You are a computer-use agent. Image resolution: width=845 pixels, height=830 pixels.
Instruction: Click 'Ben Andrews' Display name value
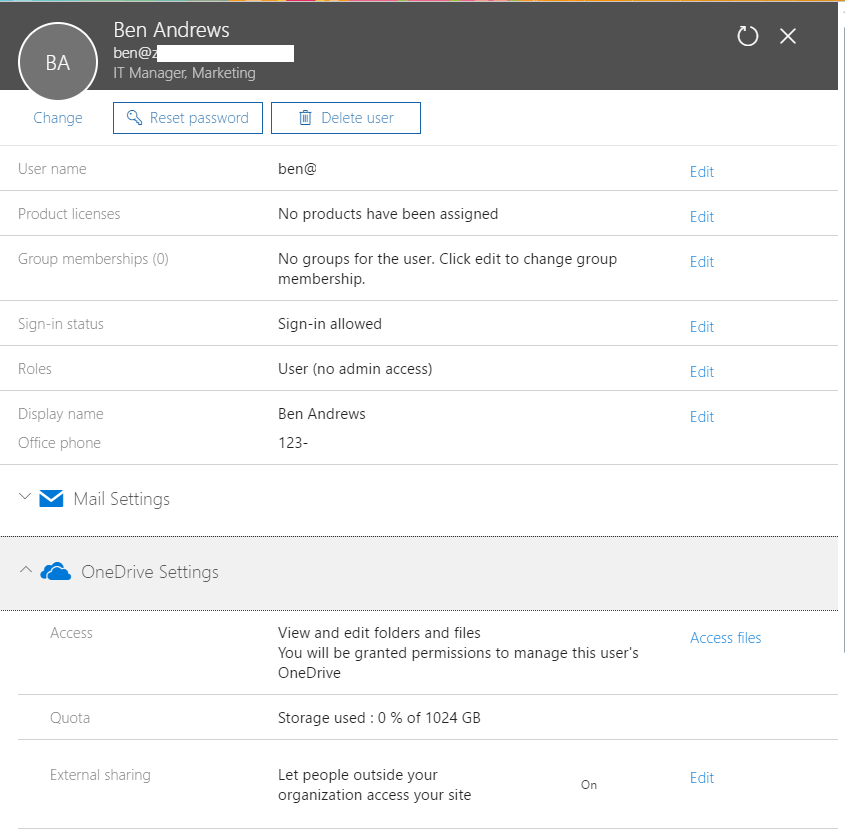click(321, 414)
